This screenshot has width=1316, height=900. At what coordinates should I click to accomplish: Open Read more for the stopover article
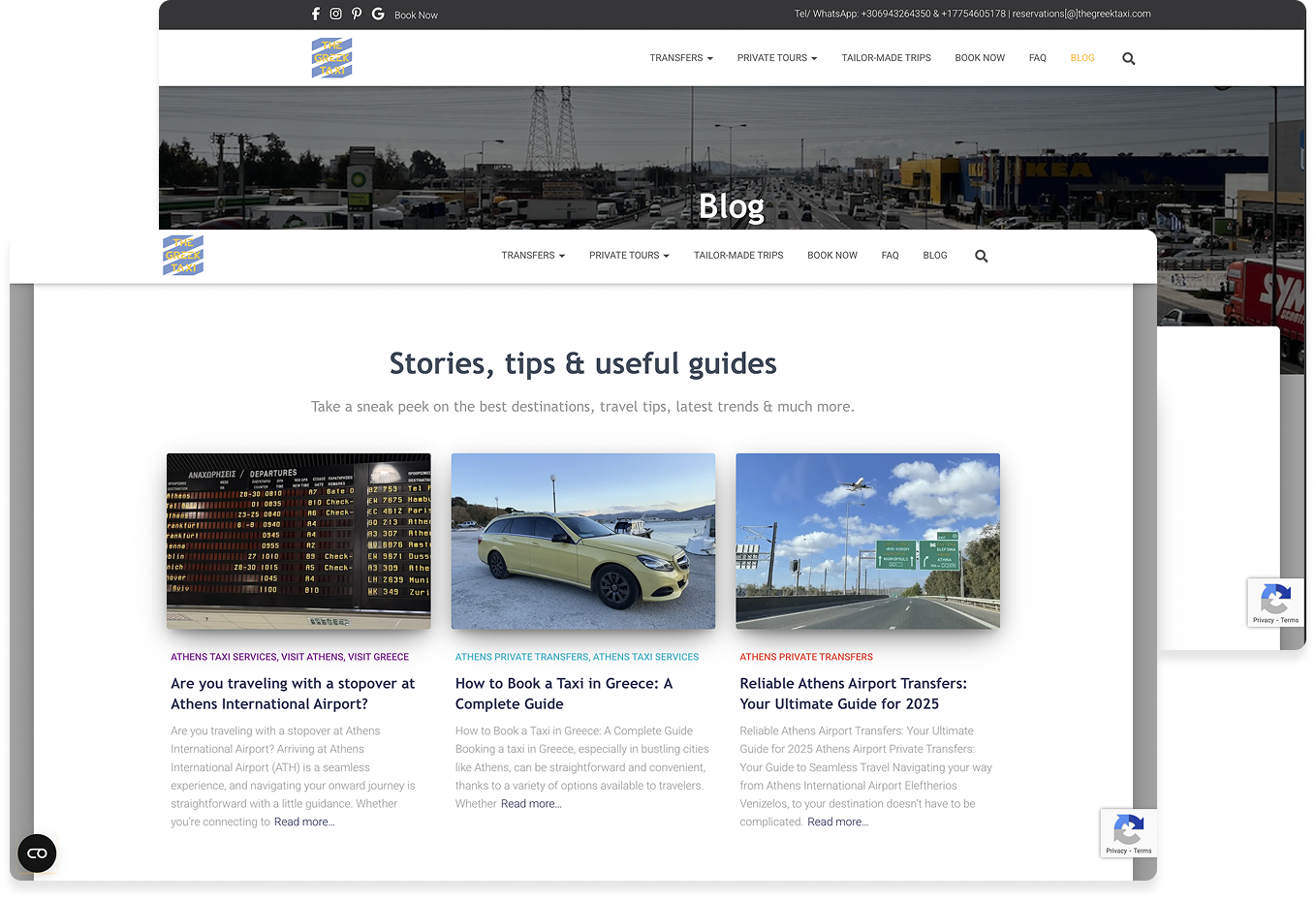tap(304, 822)
